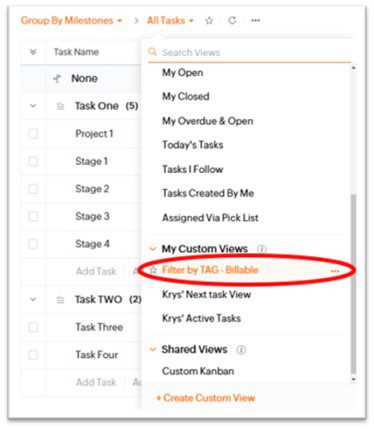Check the Stage 2 task checkbox

(33, 189)
